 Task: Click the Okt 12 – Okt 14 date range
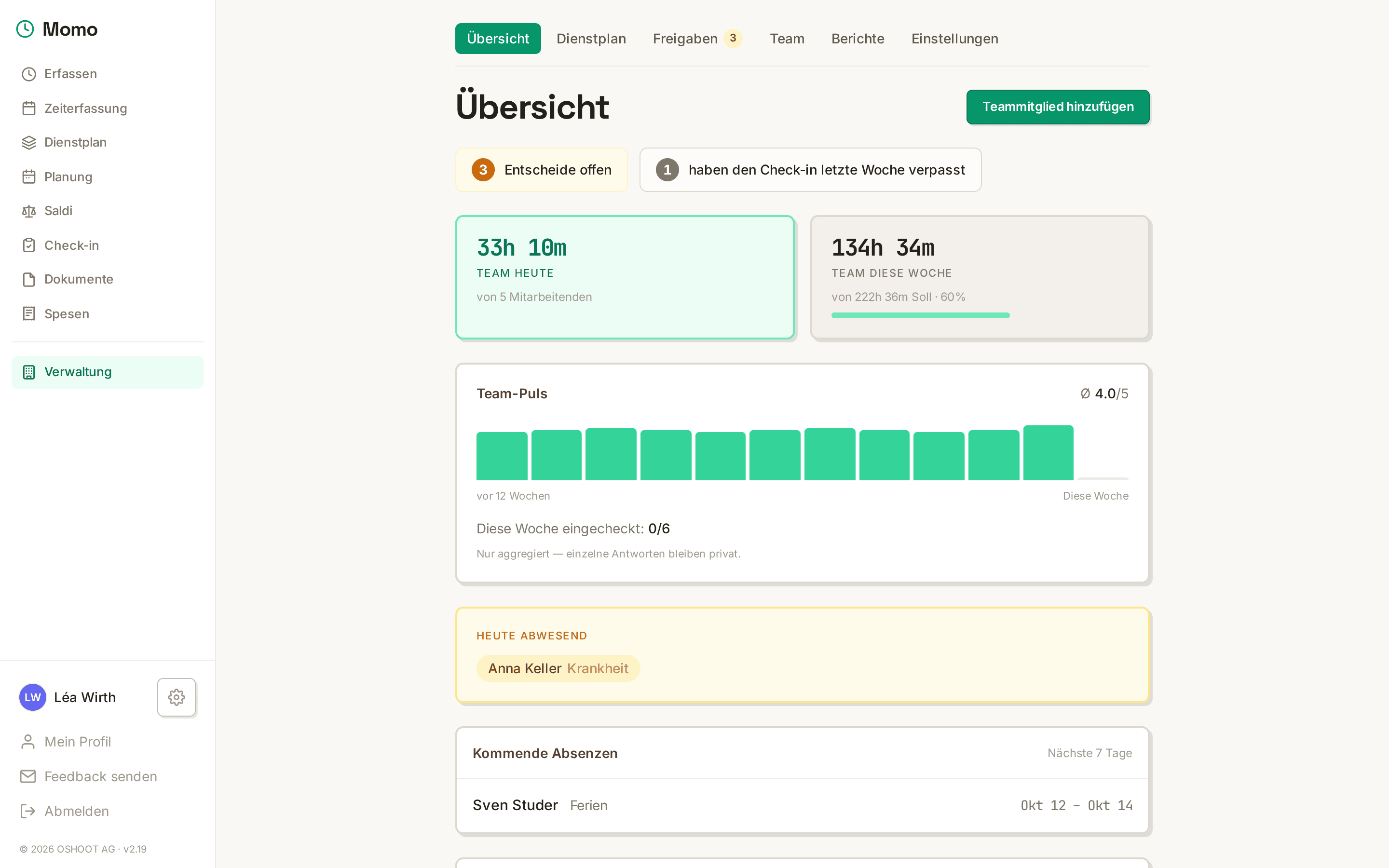tap(1076, 805)
